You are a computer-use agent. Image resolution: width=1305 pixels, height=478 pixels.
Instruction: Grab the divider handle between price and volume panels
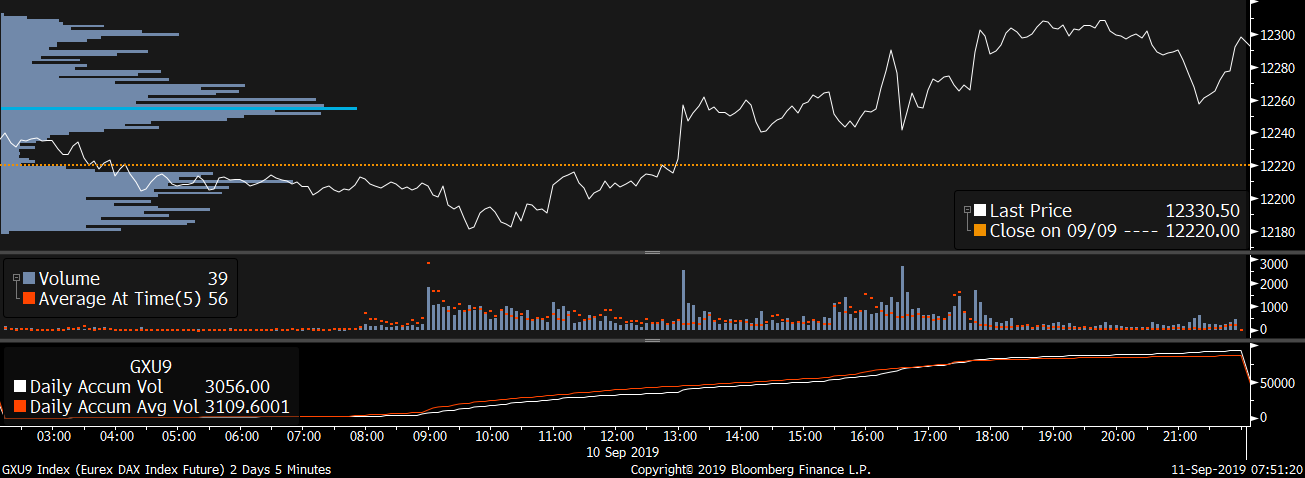point(652,253)
